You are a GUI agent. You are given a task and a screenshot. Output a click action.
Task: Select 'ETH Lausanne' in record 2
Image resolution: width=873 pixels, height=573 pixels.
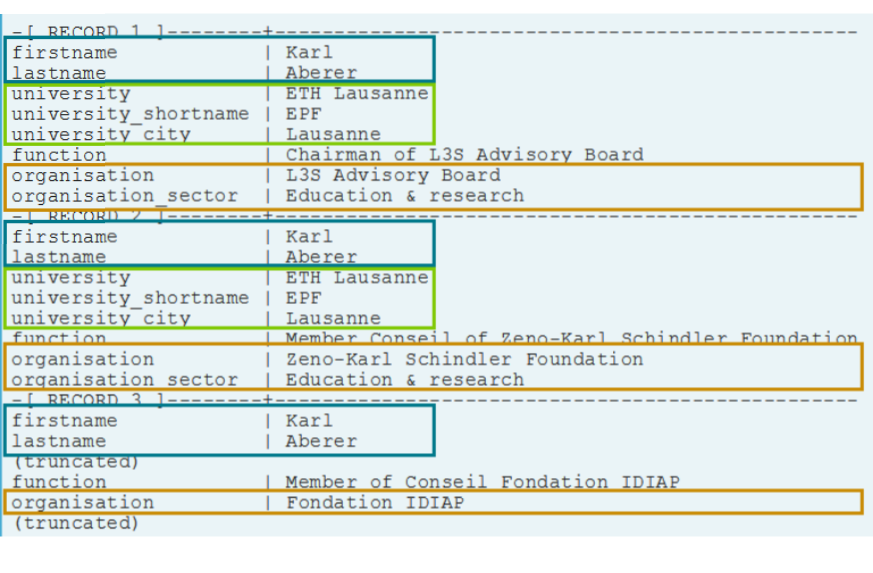click(357, 278)
